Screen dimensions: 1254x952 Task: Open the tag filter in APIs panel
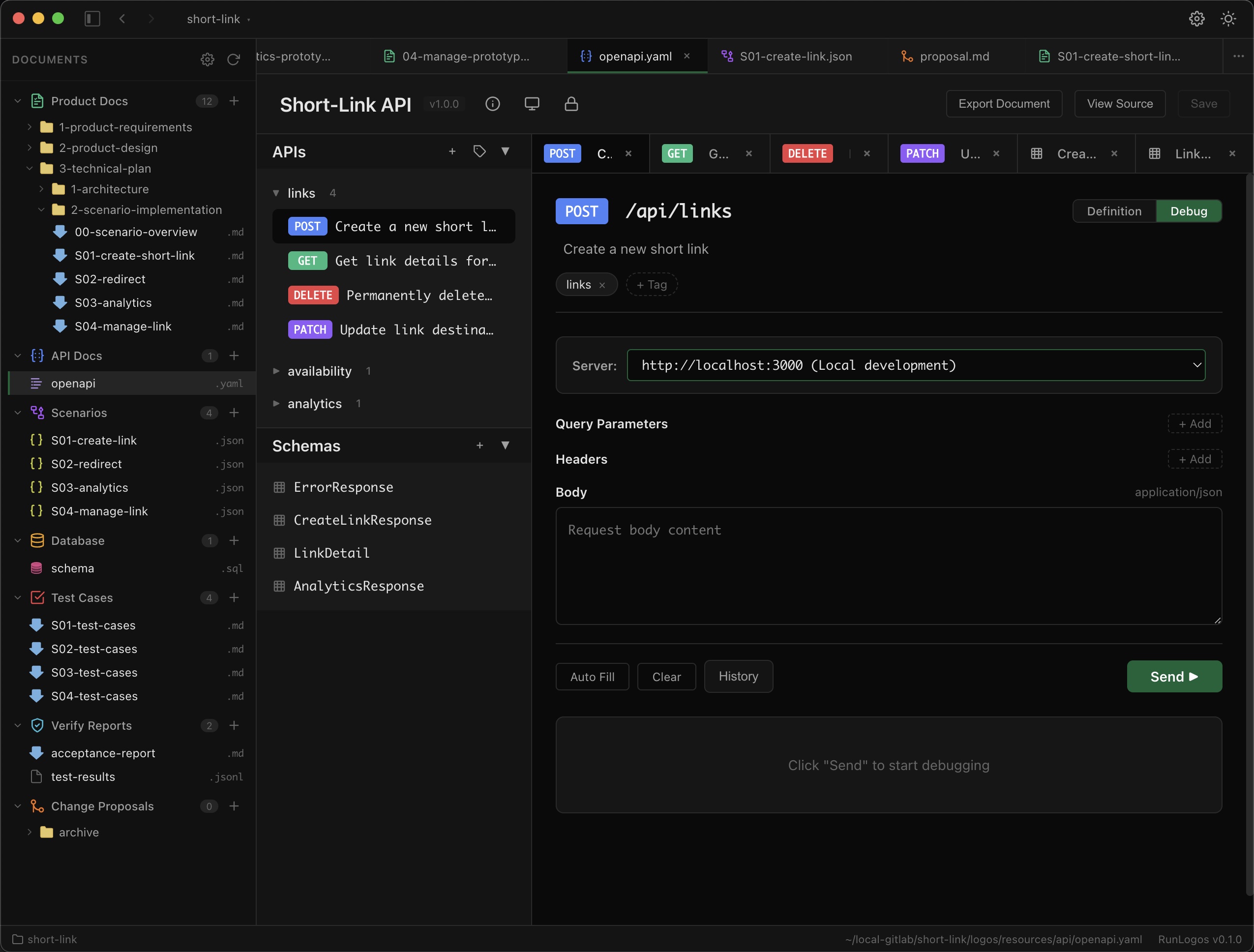coord(479,151)
